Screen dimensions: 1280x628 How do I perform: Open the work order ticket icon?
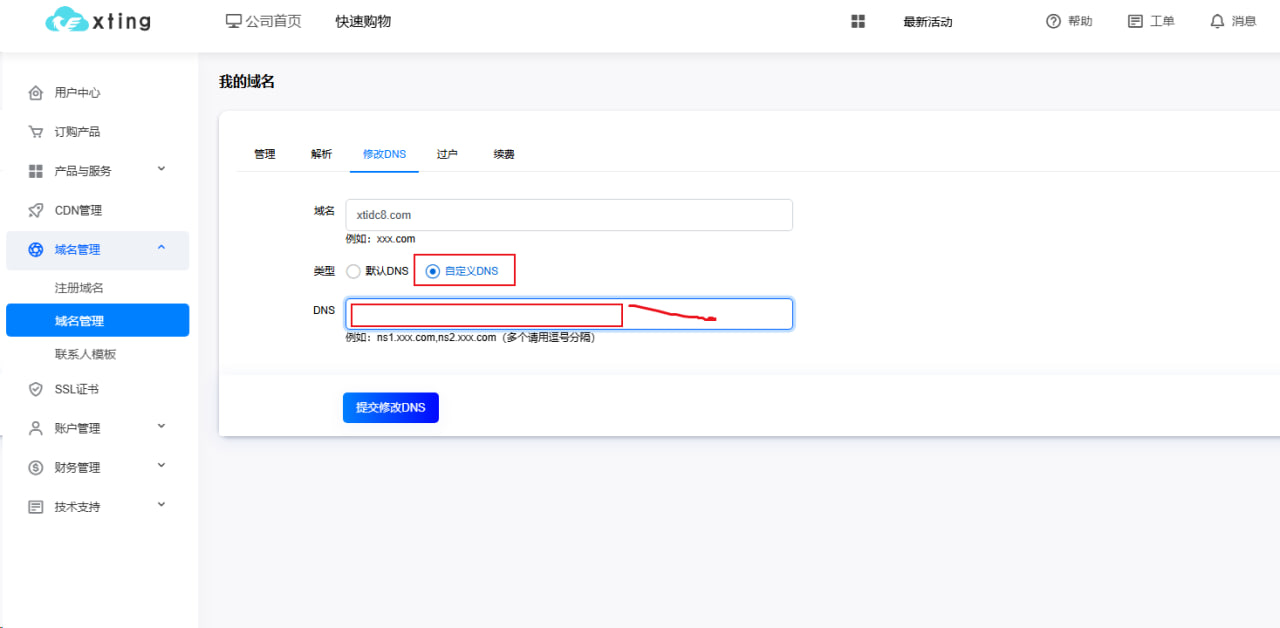click(x=1135, y=21)
